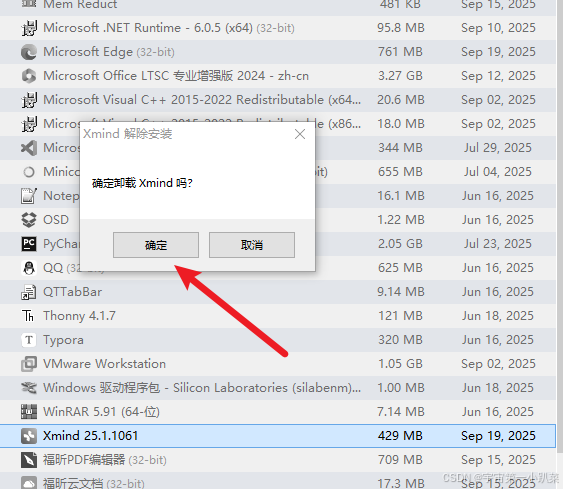563x489 pixels.
Task: Click the 确定卸载 Xmind 吗? message text
Action: click(x=142, y=183)
